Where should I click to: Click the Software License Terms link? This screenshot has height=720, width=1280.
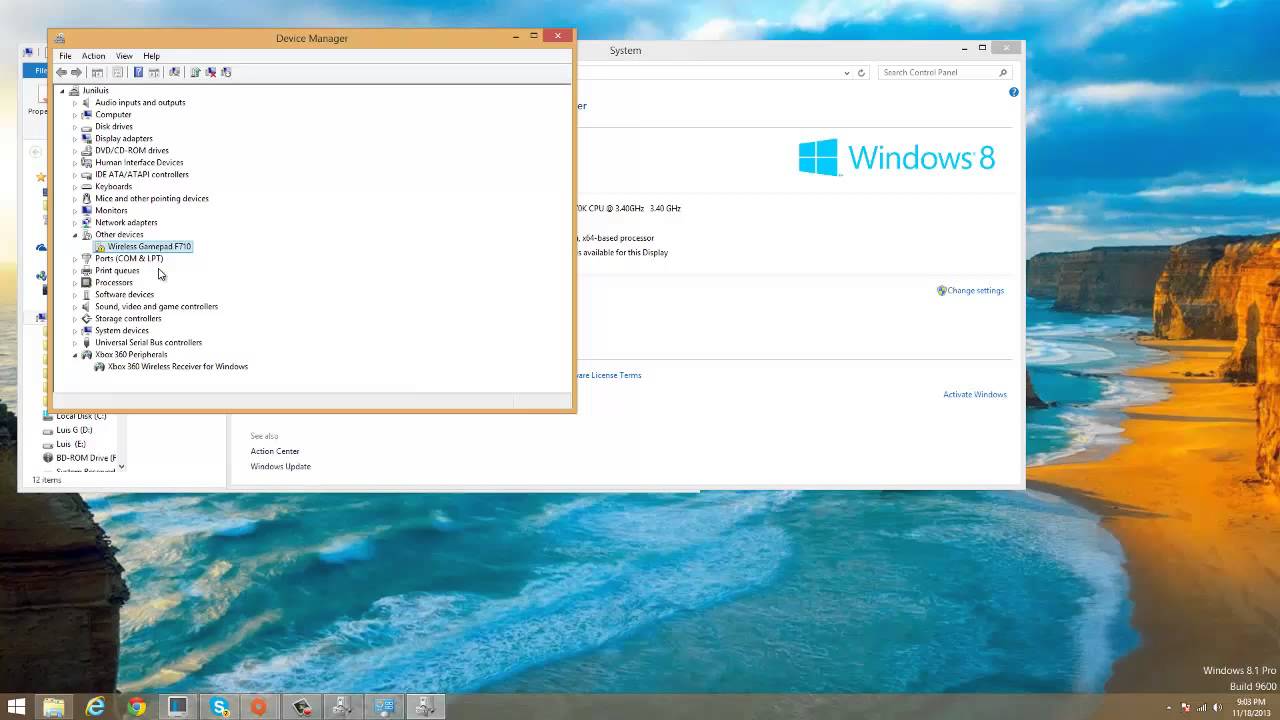coord(609,375)
